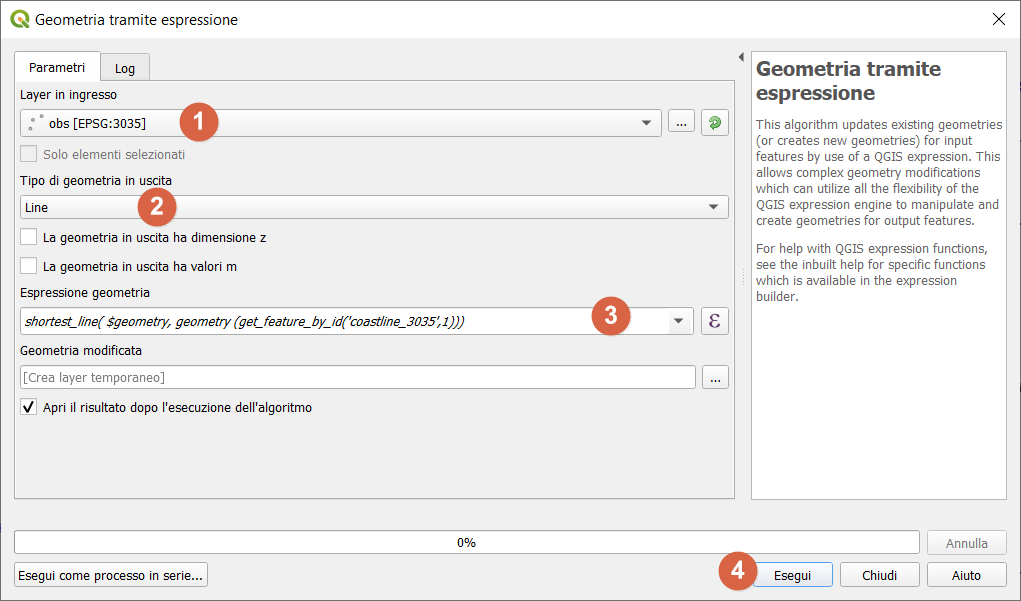Click the red step 4 marker

tap(737, 572)
